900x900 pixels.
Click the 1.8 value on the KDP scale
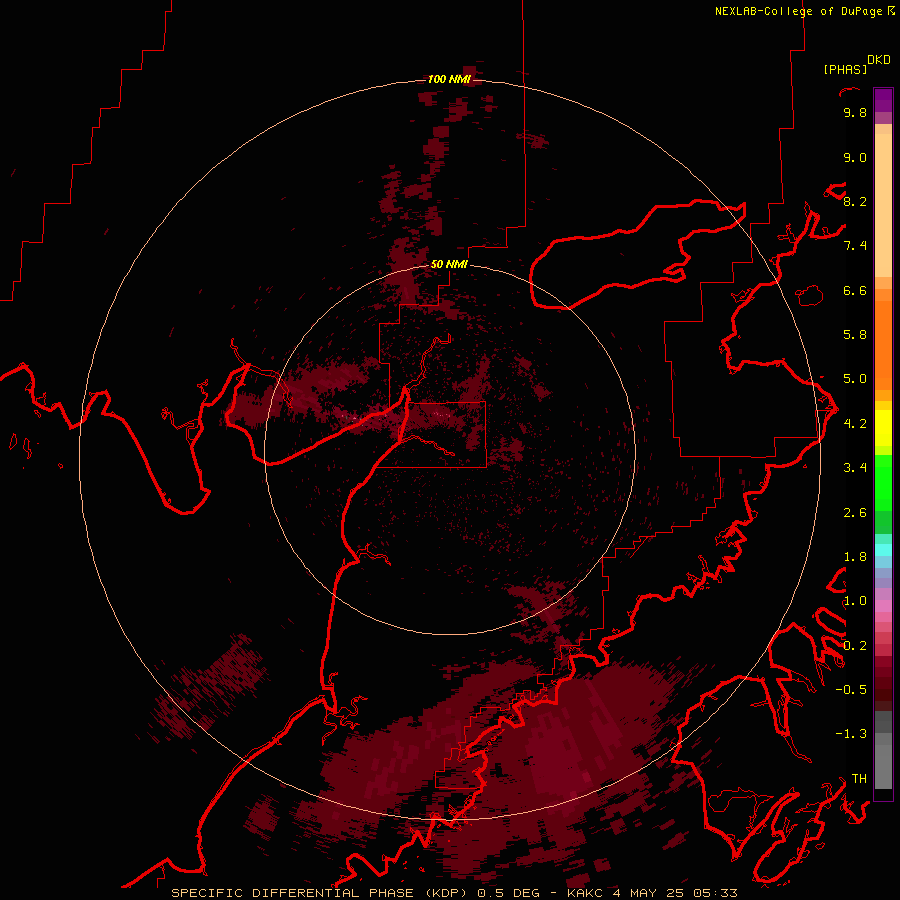pos(855,557)
